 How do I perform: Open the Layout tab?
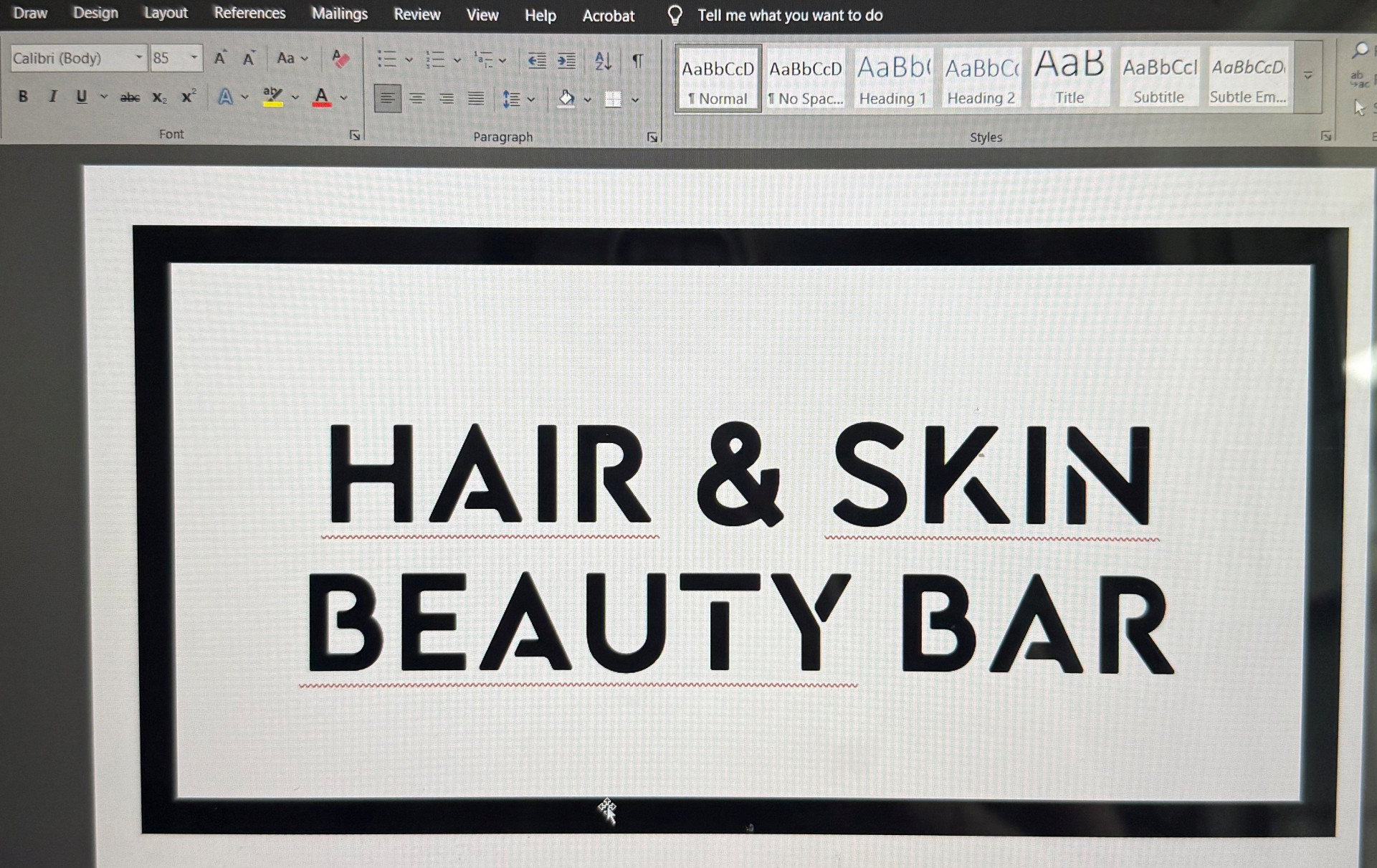[166, 13]
